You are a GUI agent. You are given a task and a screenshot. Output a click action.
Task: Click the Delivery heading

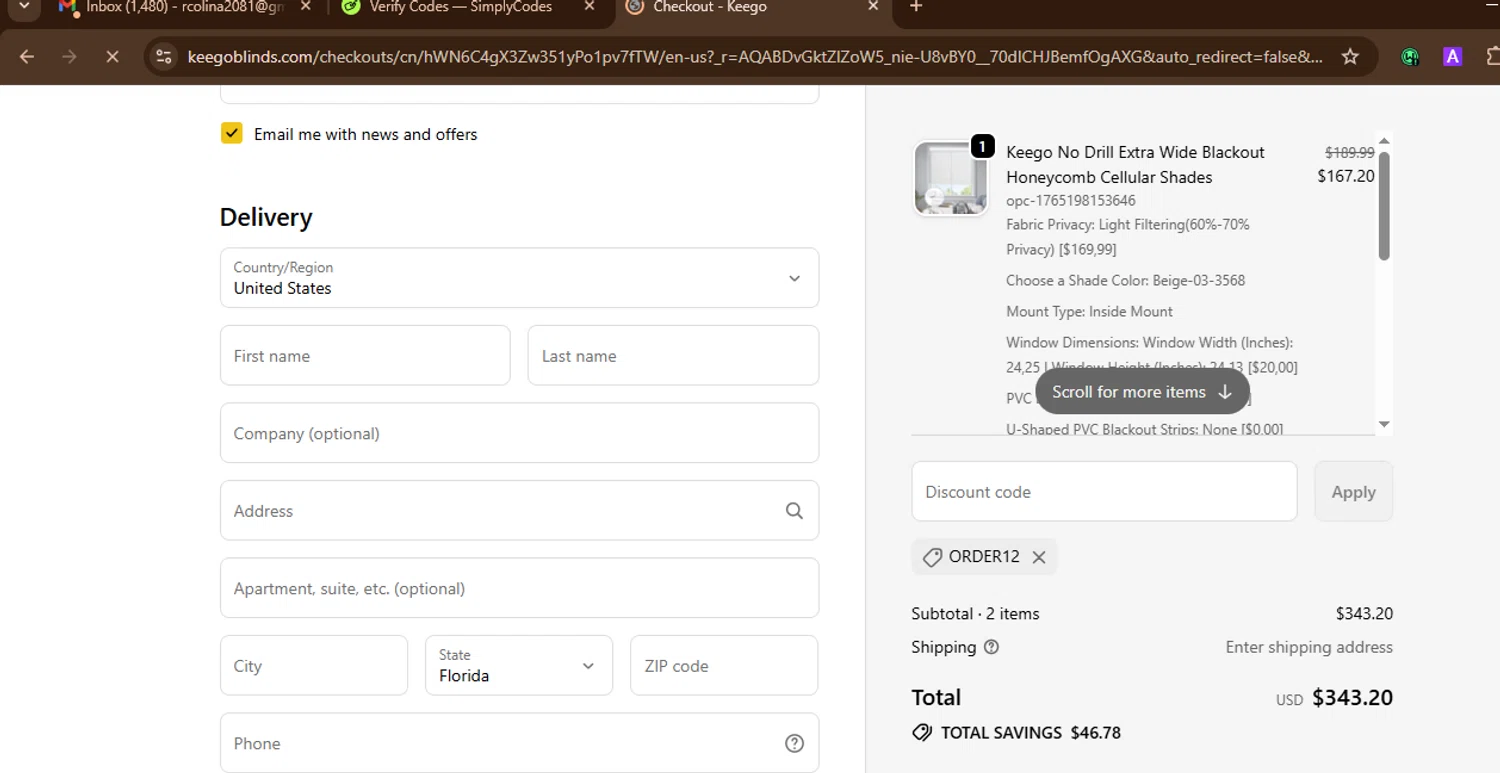click(x=266, y=217)
